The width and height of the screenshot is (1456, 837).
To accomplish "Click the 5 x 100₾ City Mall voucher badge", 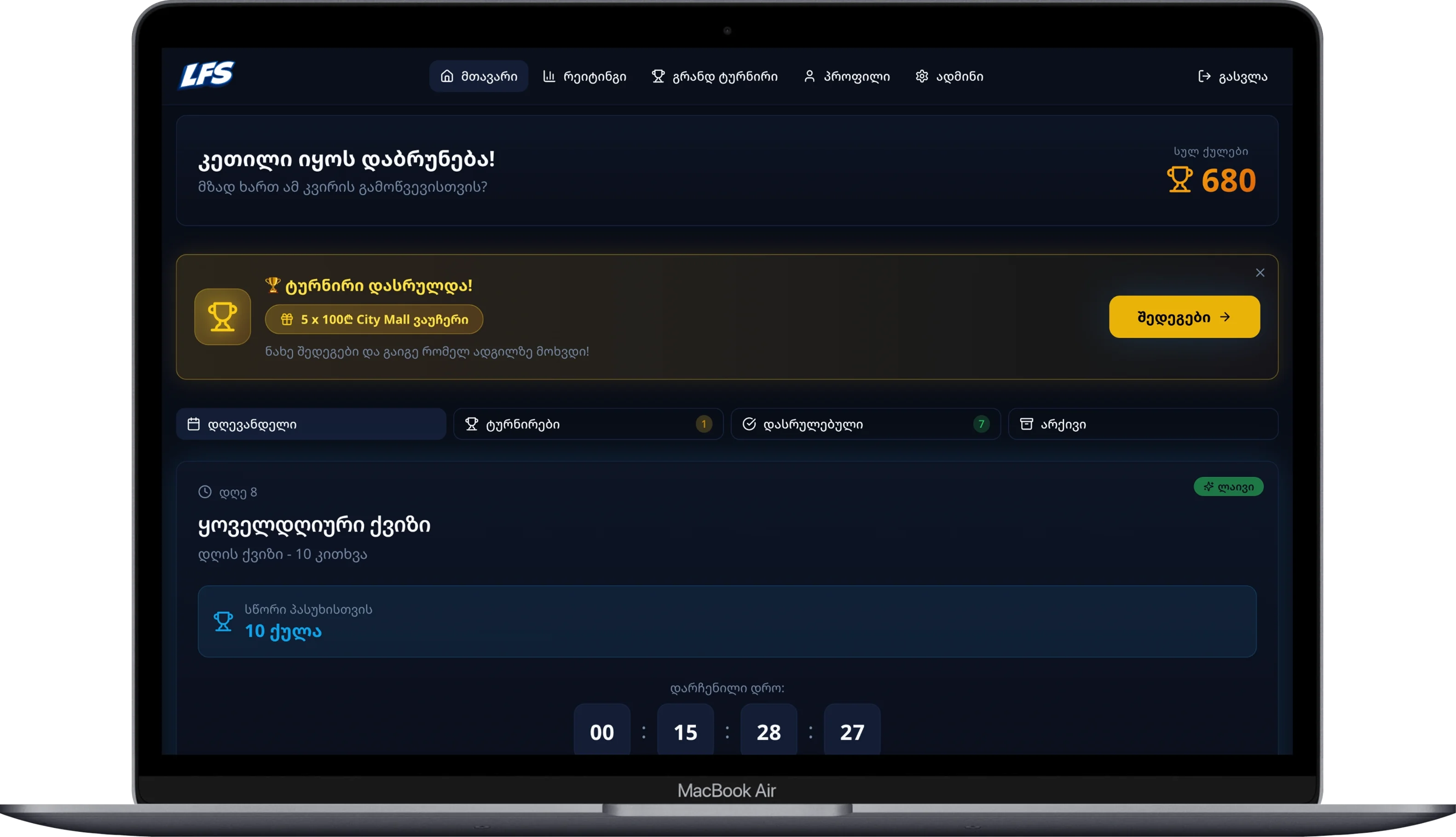I will tap(374, 319).
